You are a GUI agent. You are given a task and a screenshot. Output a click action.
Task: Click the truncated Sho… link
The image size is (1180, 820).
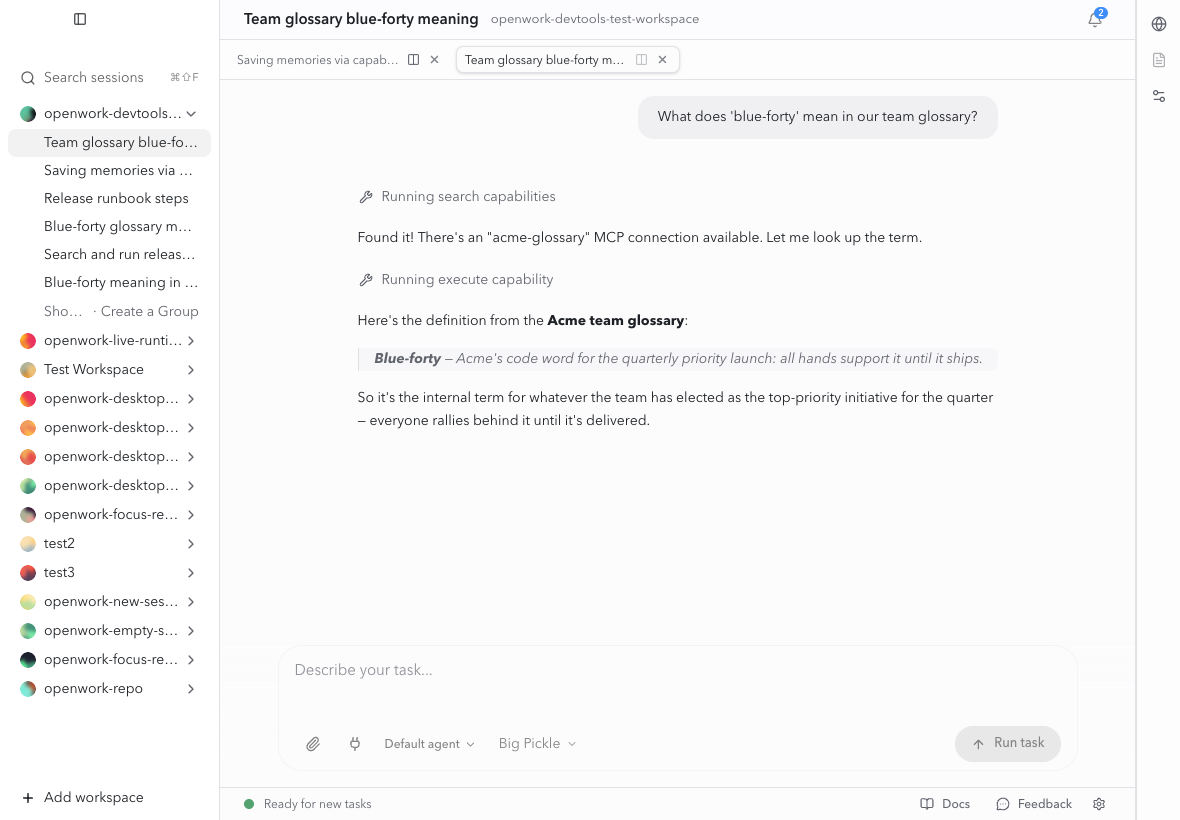(x=62, y=311)
